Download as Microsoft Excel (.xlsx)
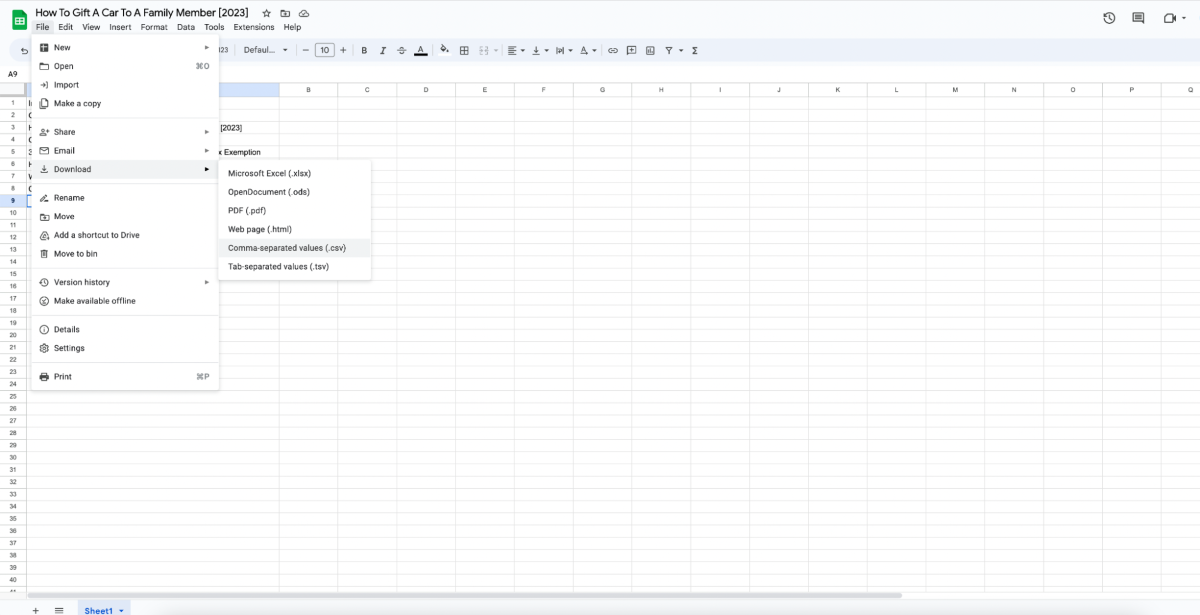The height and width of the screenshot is (615, 1200). point(295,173)
